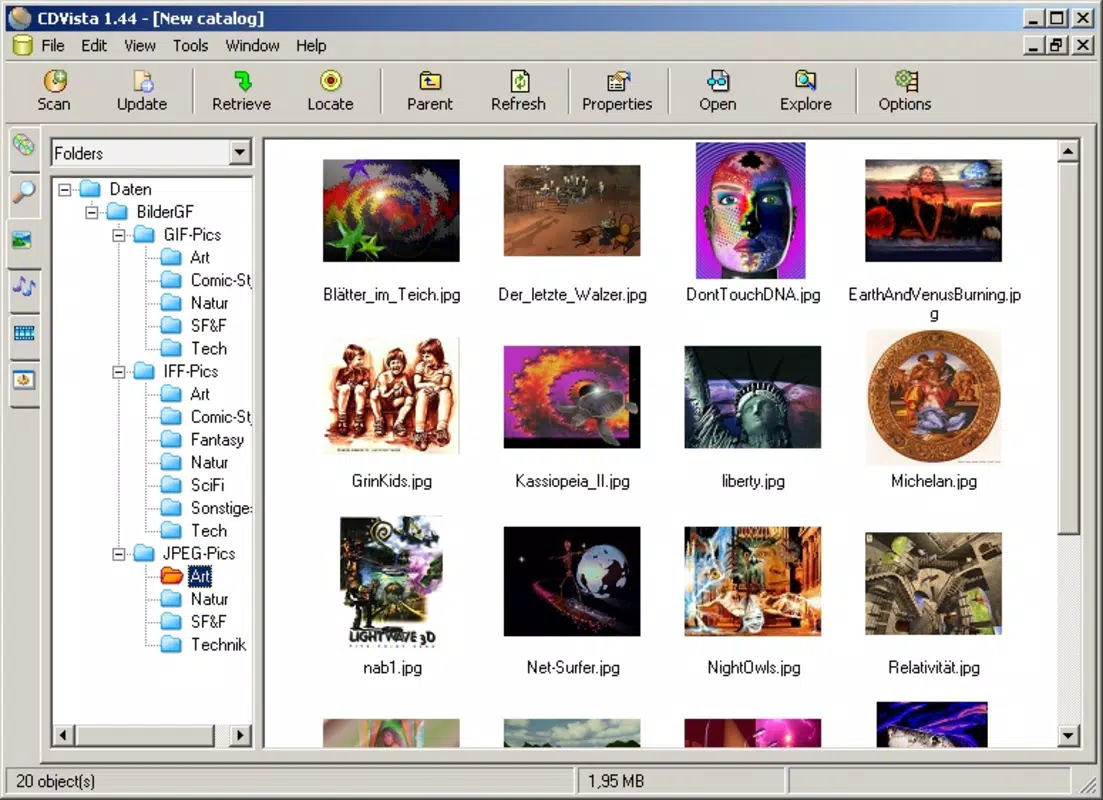Select the EarthAndVenusBurning.jpg thumbnail
The width and height of the screenshot is (1103, 800).
point(933,210)
